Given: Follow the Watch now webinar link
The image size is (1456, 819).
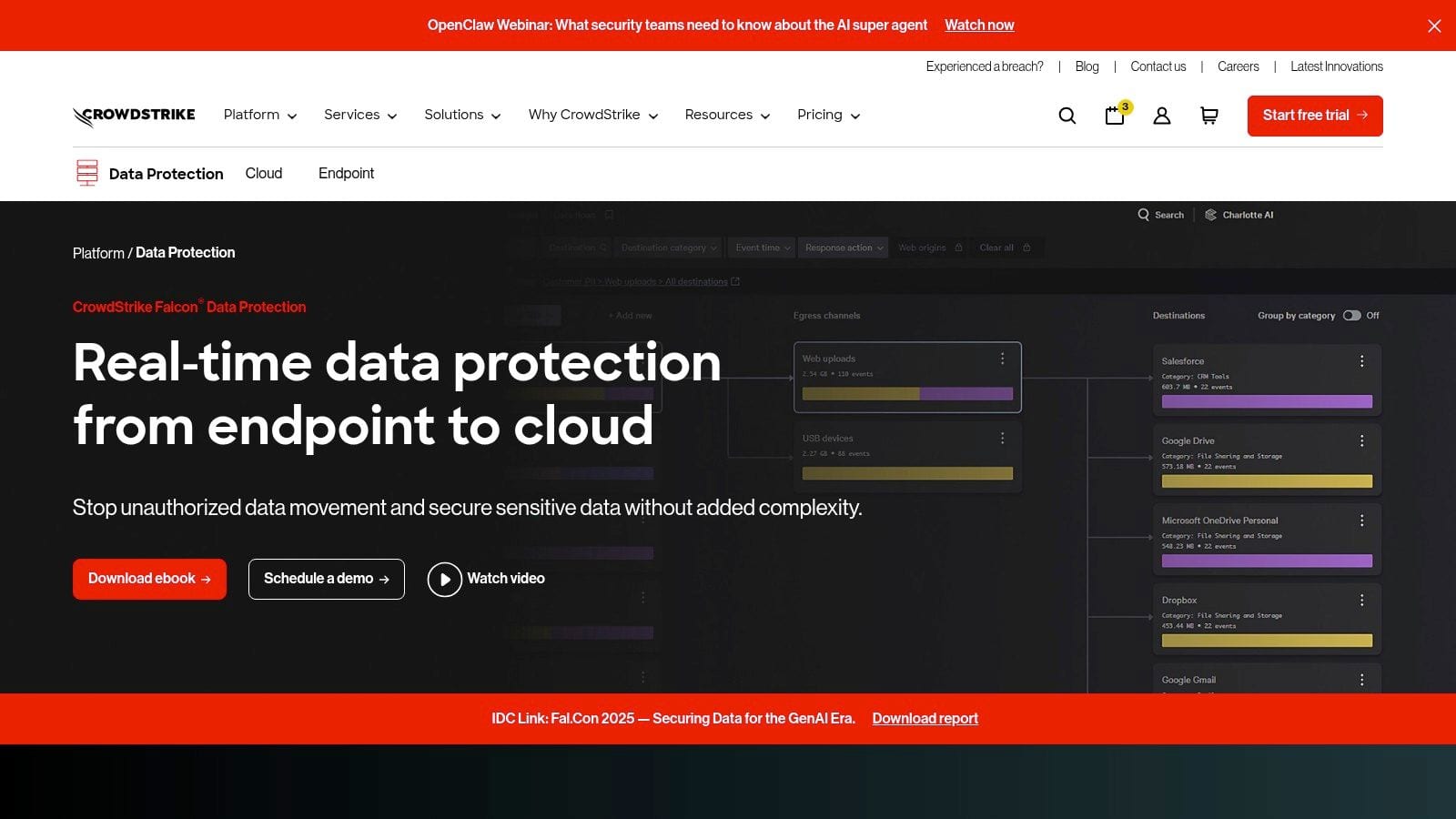Looking at the screenshot, I should pos(979,25).
